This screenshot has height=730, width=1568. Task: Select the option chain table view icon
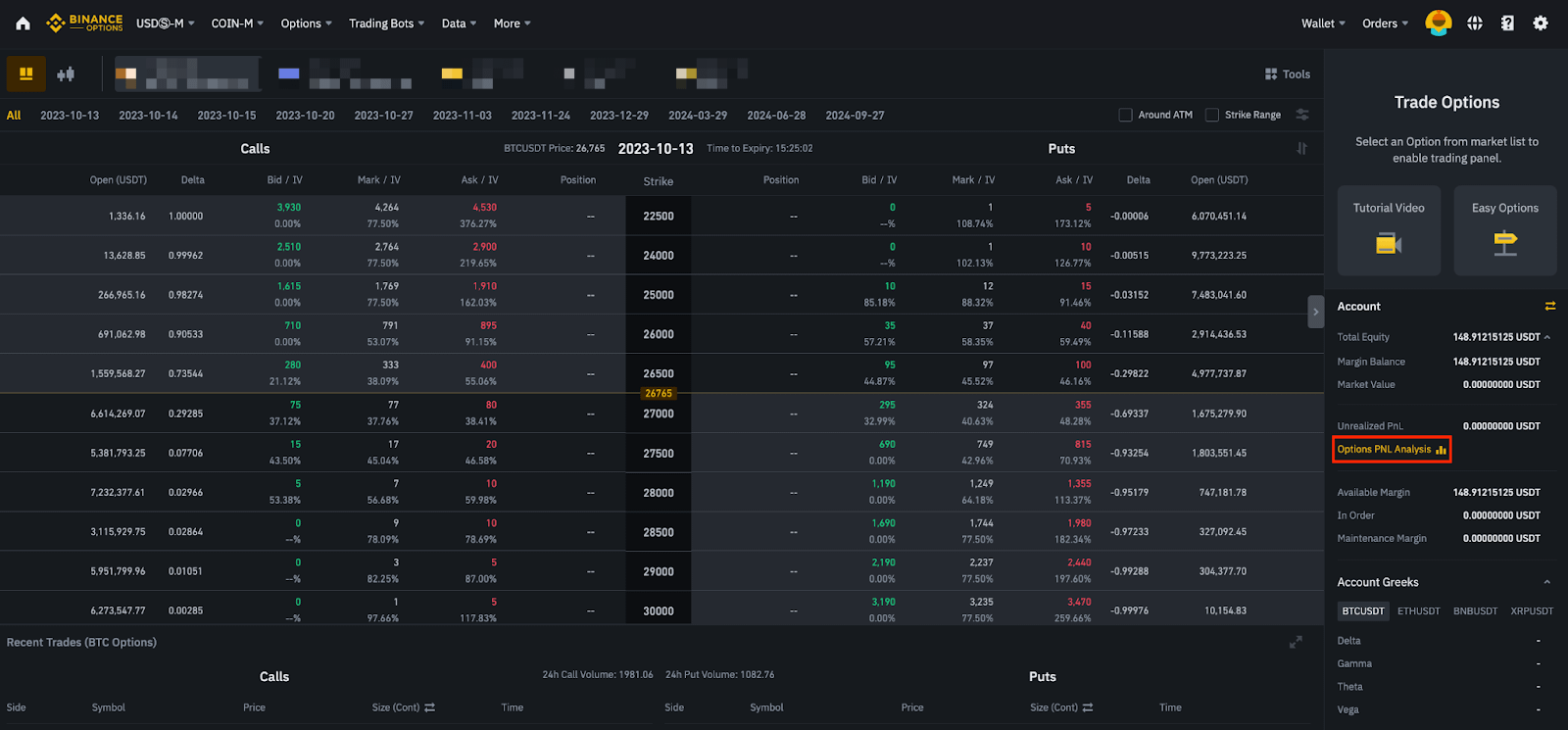(x=26, y=73)
